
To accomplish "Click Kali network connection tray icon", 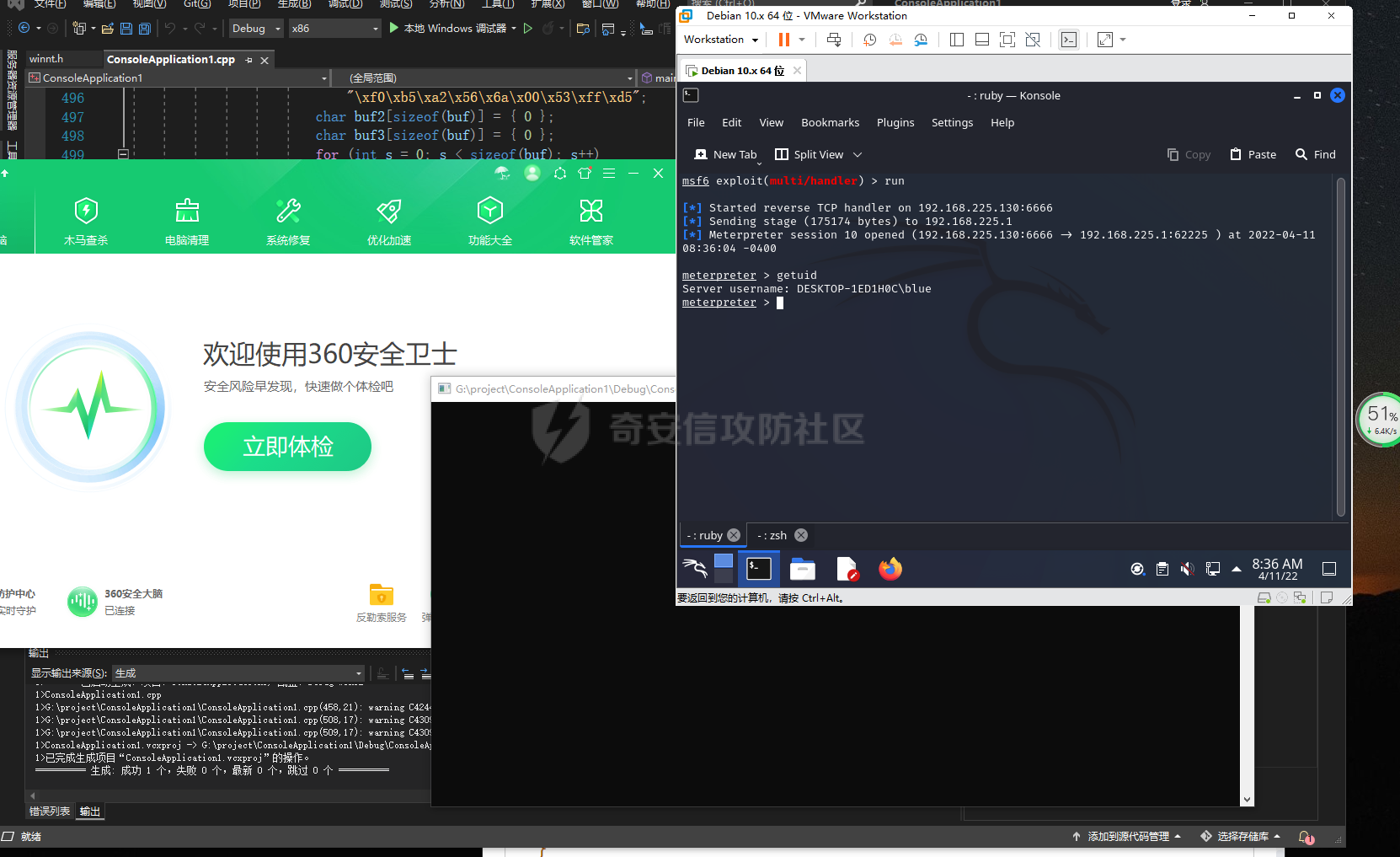I will [x=1213, y=569].
